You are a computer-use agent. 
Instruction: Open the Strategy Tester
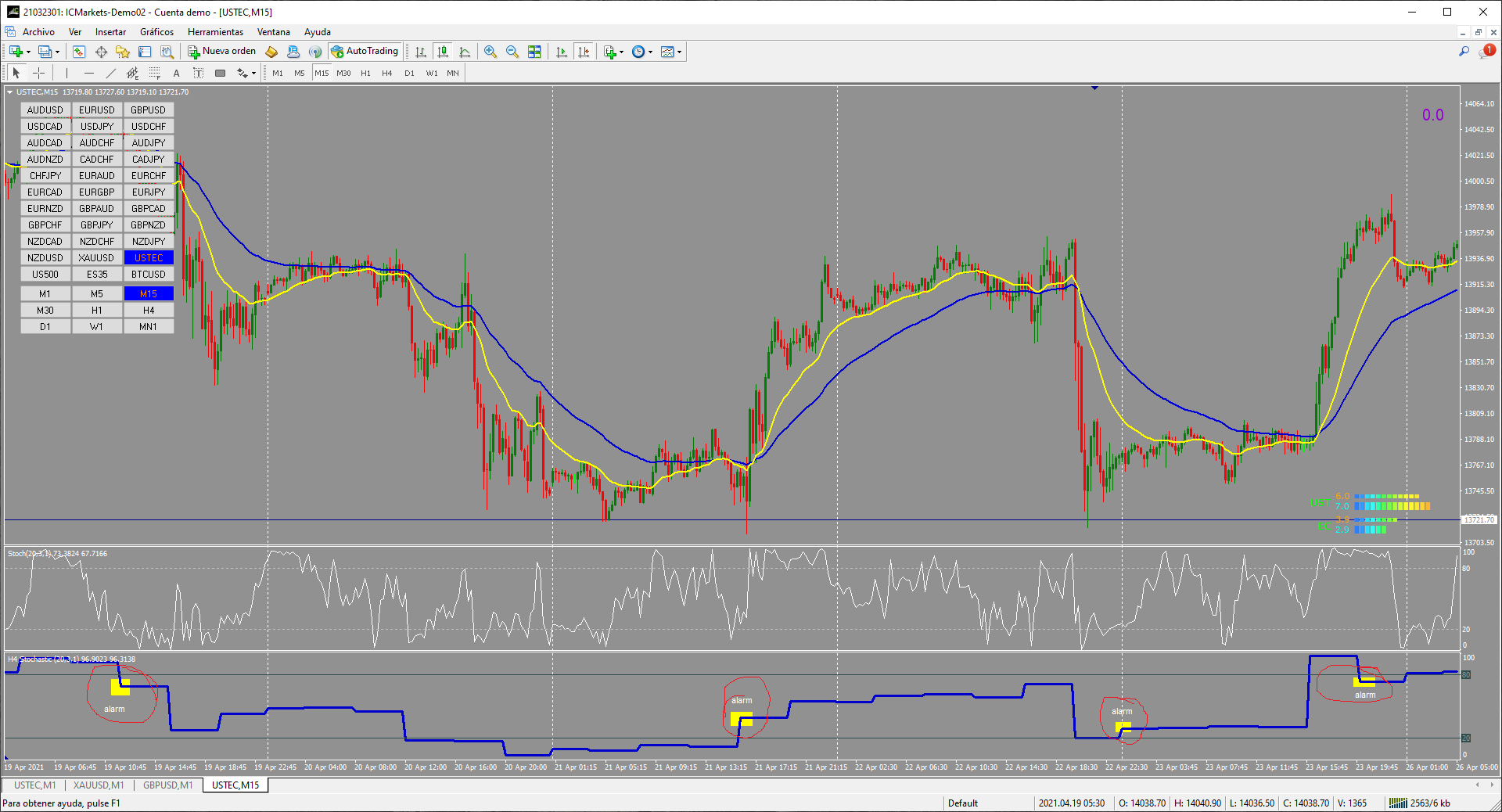(x=167, y=52)
